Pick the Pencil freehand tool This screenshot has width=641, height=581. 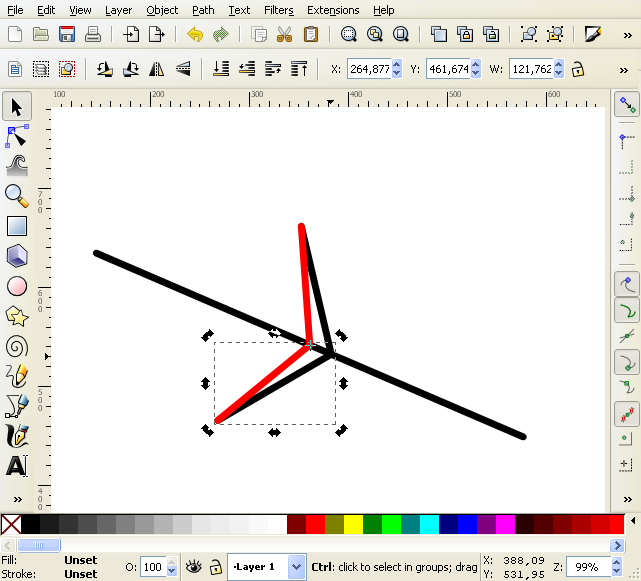(17, 376)
